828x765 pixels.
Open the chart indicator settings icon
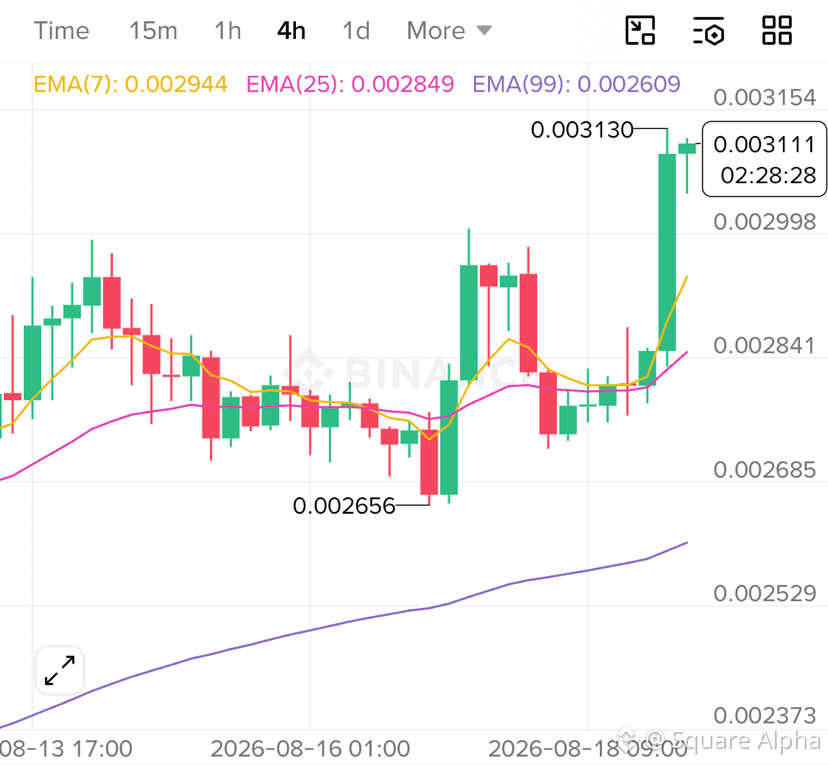tap(708, 31)
